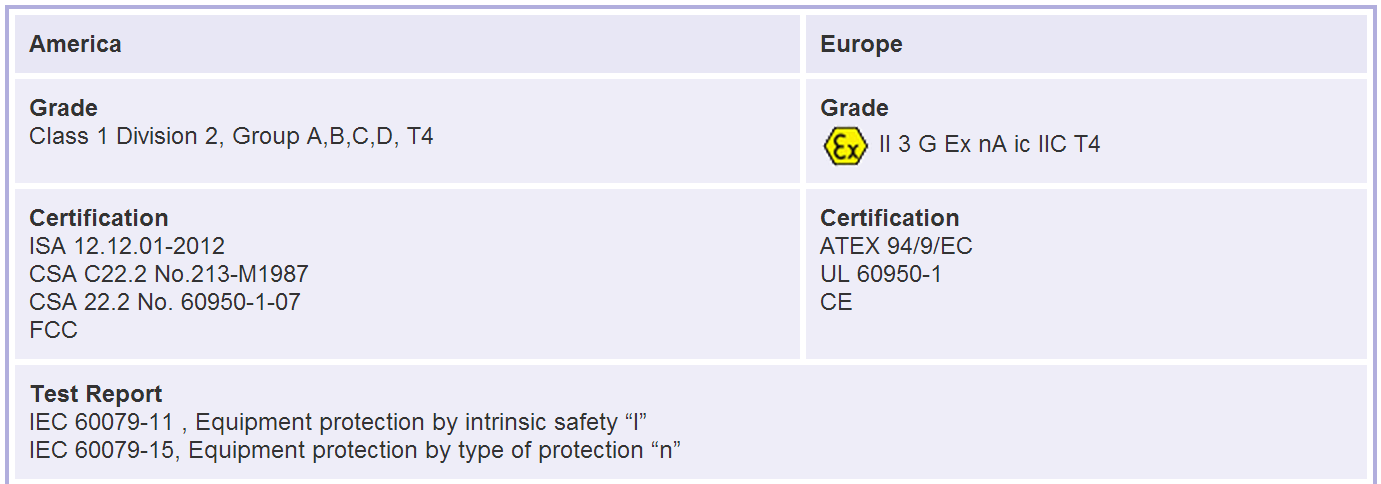Click the IEC 60079-11 intrinsic safety line
The height and width of the screenshot is (484, 1381).
coord(345,422)
